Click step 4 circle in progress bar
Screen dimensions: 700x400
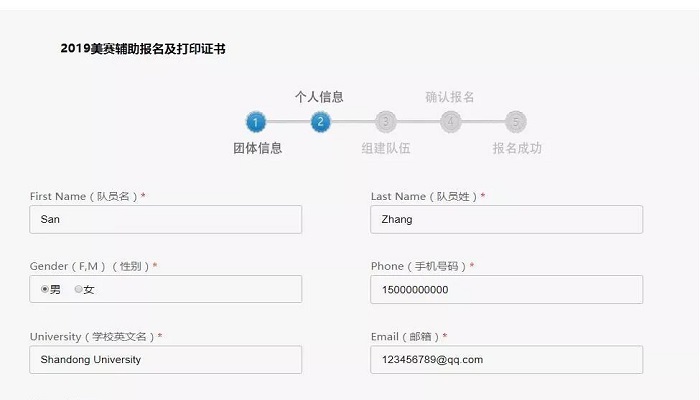coord(450,122)
